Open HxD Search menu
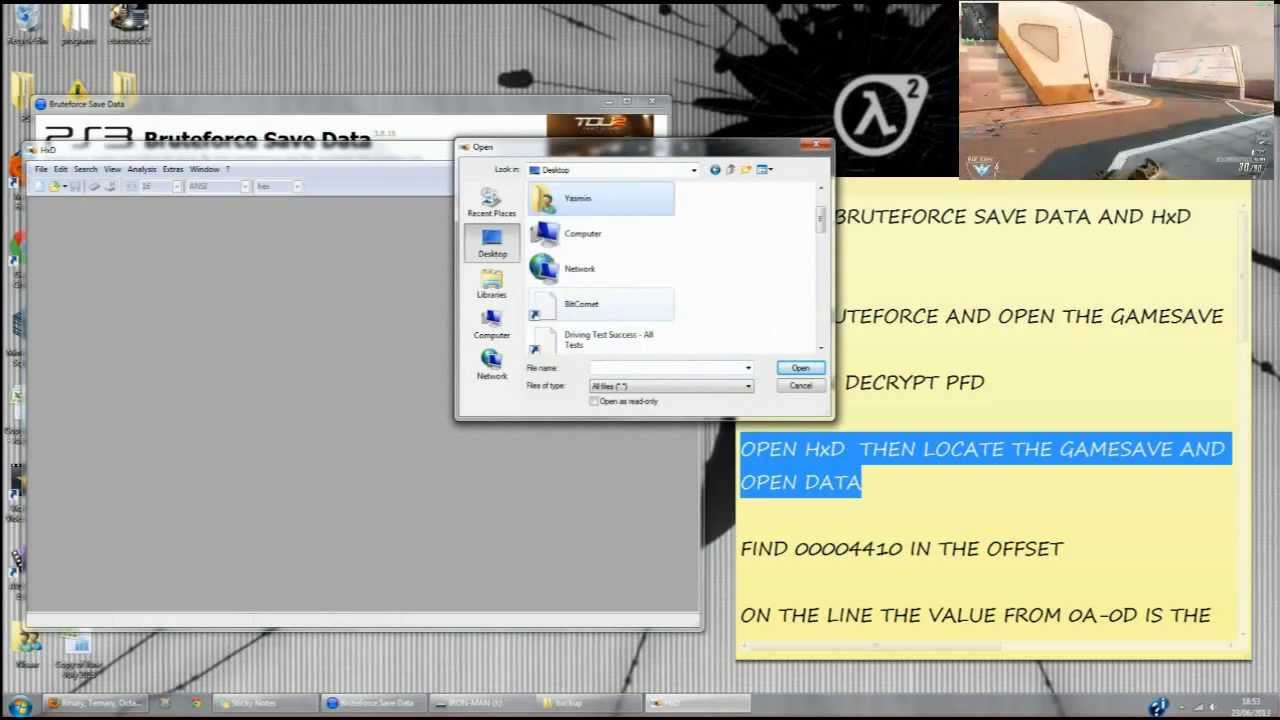This screenshot has height=720, width=1280. 86,169
